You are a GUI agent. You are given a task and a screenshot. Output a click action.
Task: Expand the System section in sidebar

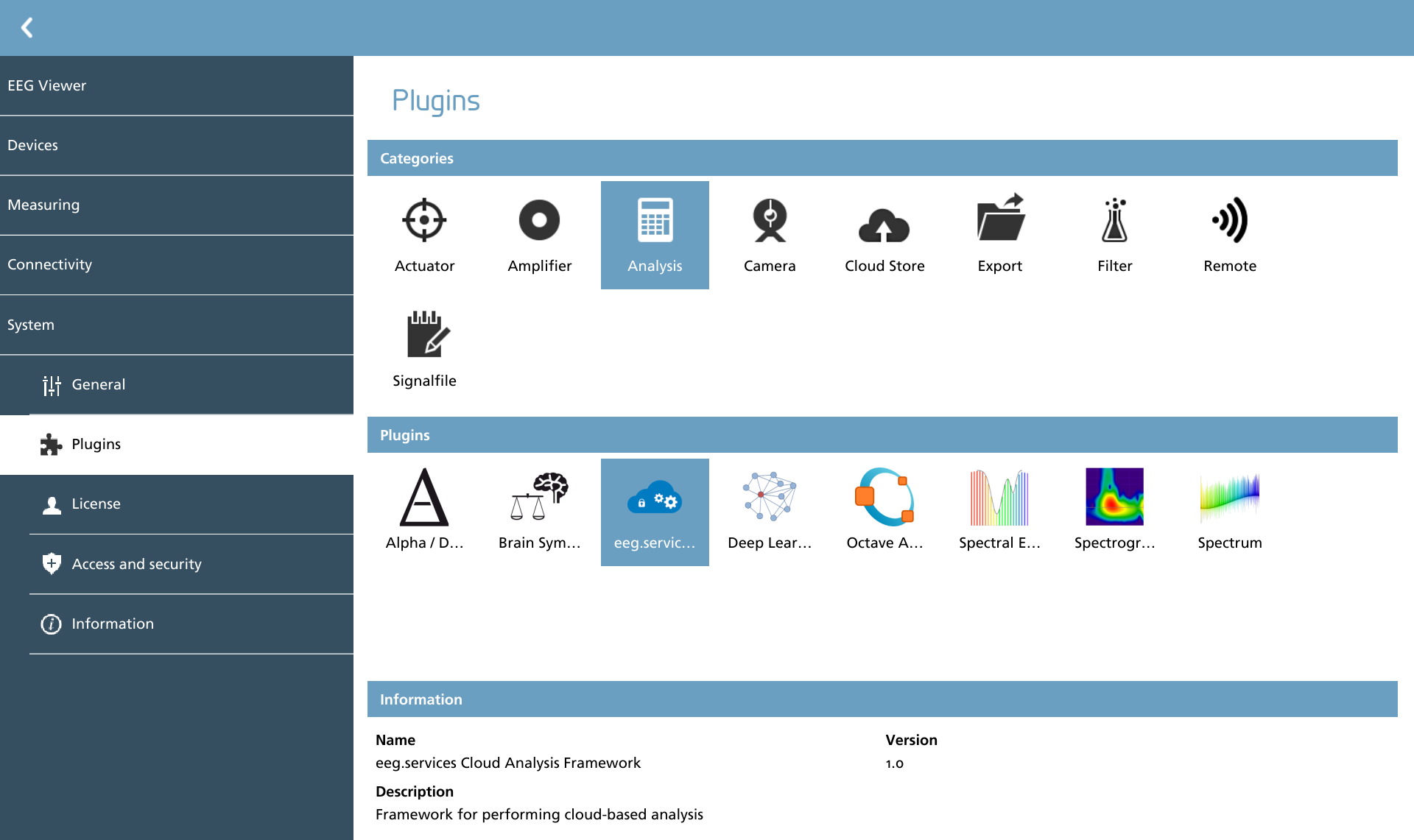[177, 325]
